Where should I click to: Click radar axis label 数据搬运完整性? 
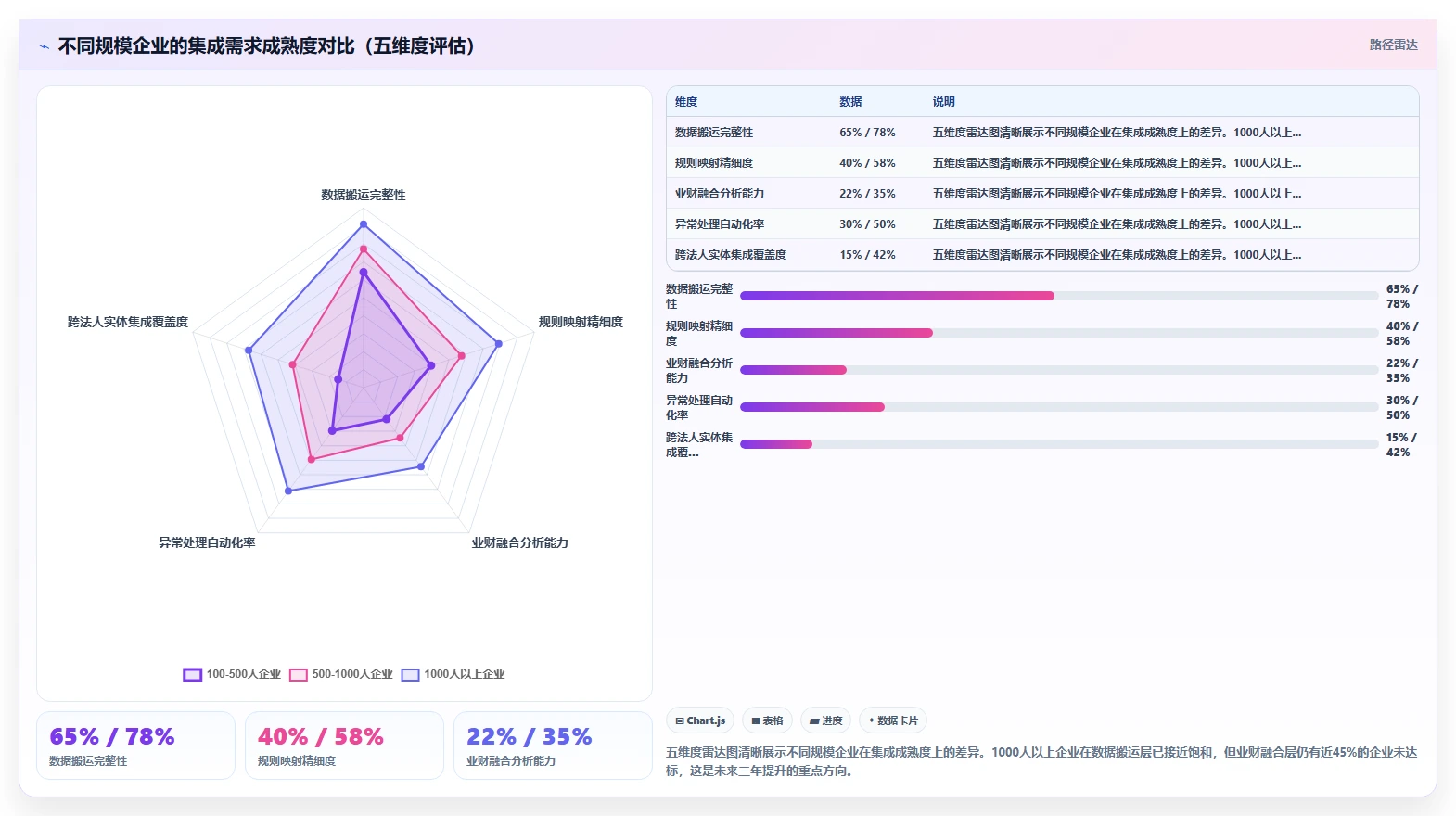(x=364, y=195)
